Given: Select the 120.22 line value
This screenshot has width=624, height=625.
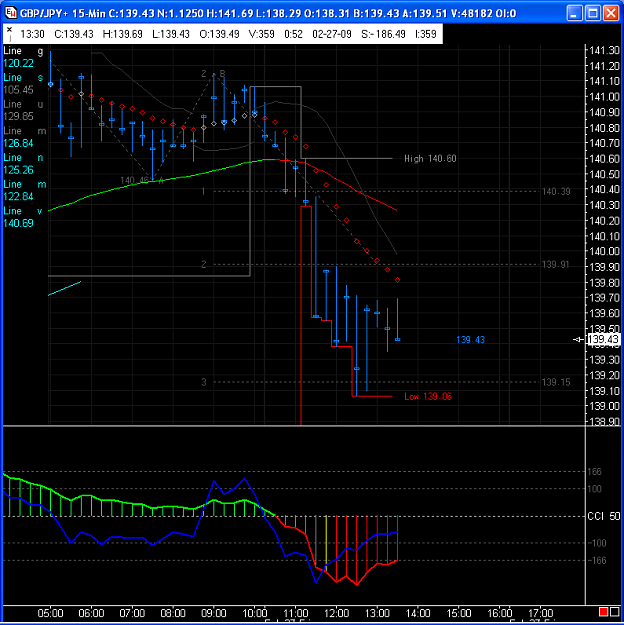Looking at the screenshot, I should (x=18, y=63).
